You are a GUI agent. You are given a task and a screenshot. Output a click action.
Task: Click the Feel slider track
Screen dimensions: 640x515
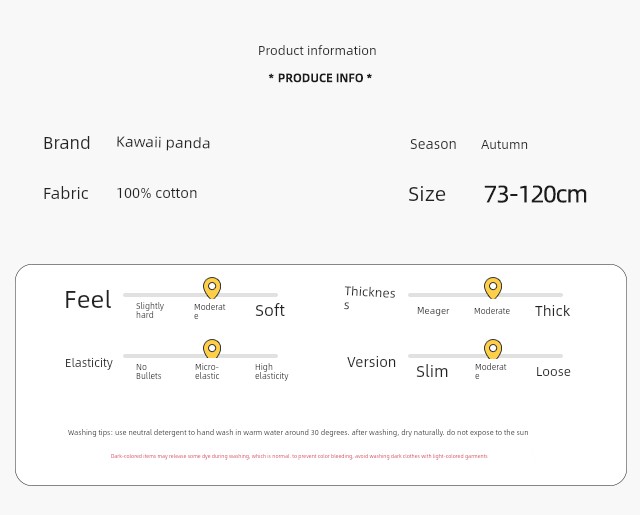coord(200,295)
